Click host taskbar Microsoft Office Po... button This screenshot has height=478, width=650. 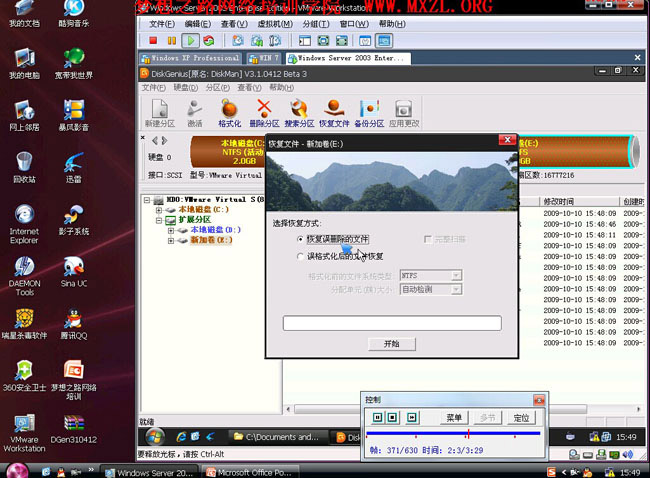click(x=249, y=472)
